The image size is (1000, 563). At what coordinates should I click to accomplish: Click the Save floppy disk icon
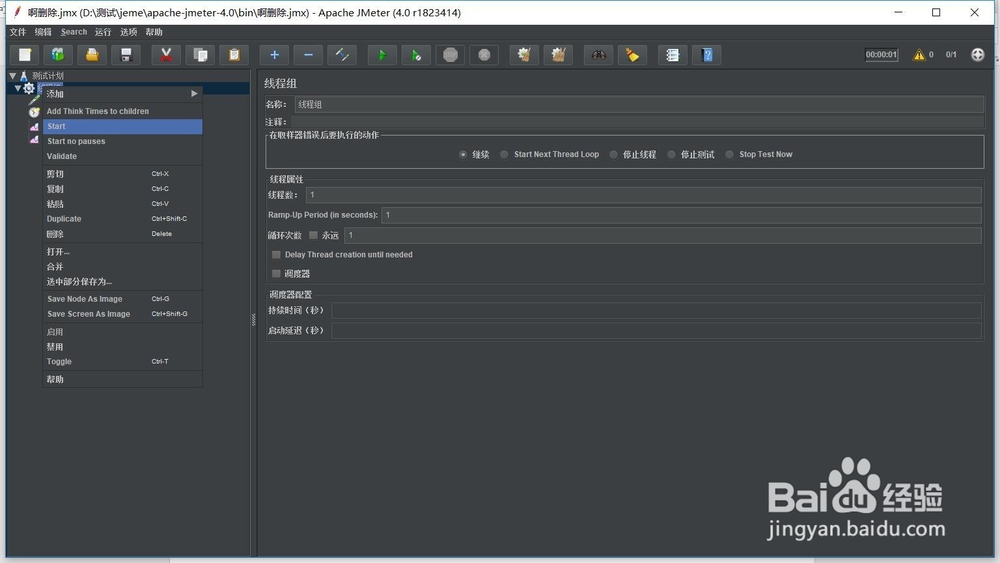point(126,55)
